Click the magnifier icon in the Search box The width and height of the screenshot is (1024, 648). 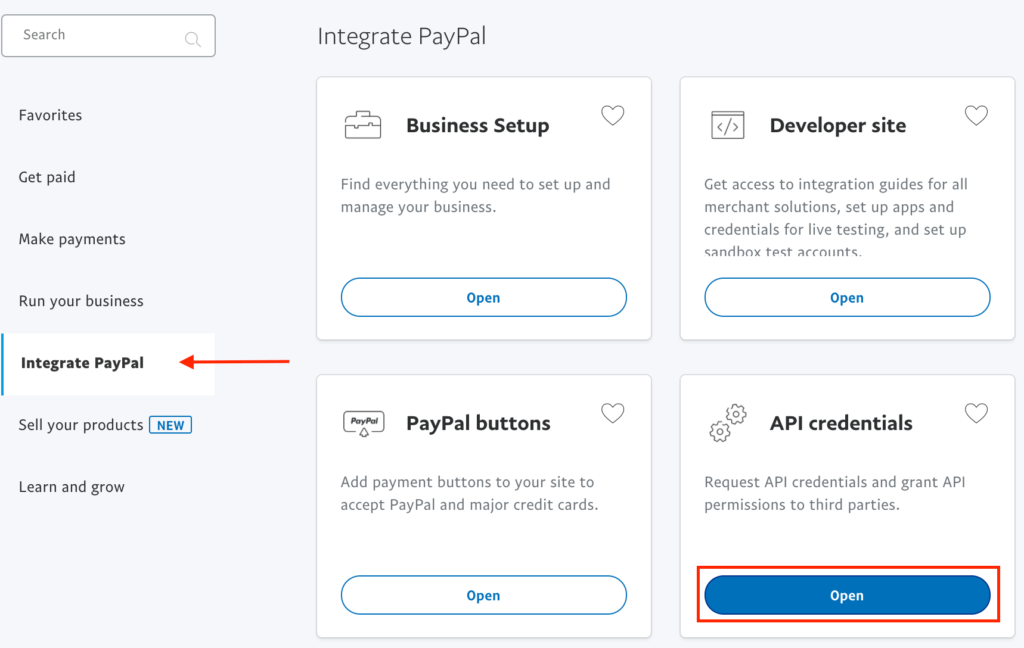click(193, 39)
